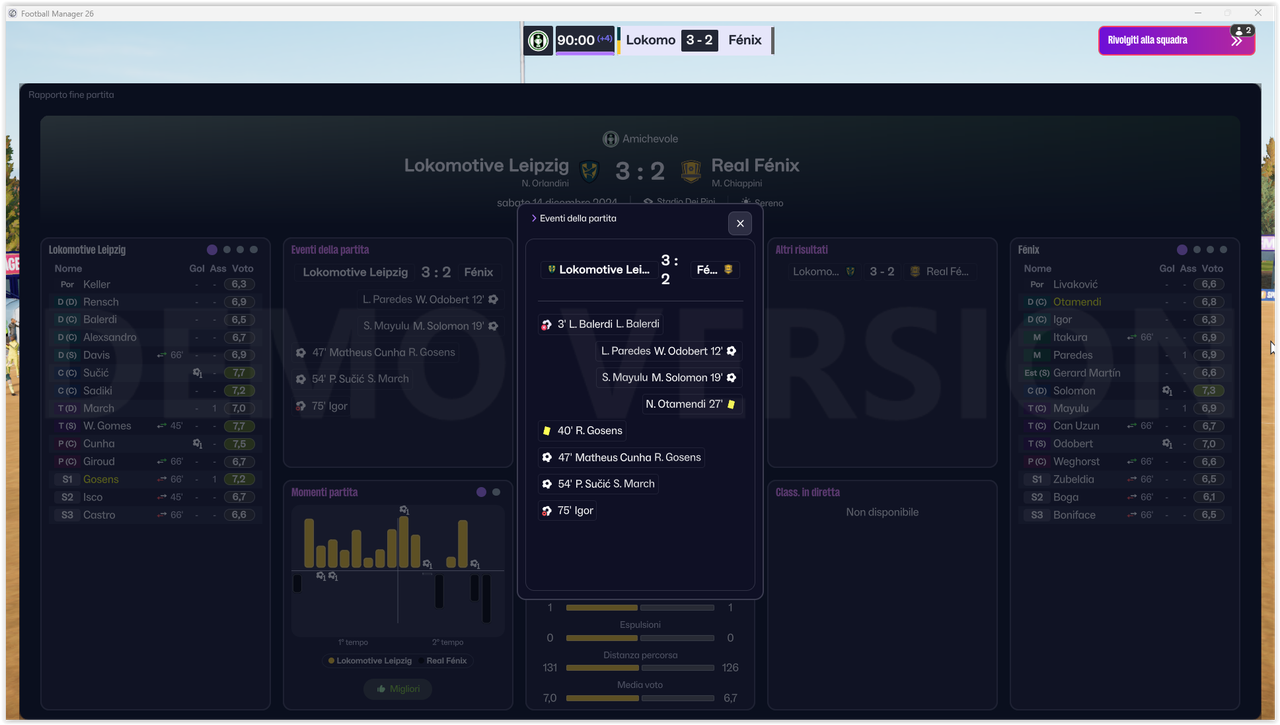Click Odobert's goal icon in Fénix lineup
1280x725 pixels.
pyautogui.click(x=1167, y=444)
